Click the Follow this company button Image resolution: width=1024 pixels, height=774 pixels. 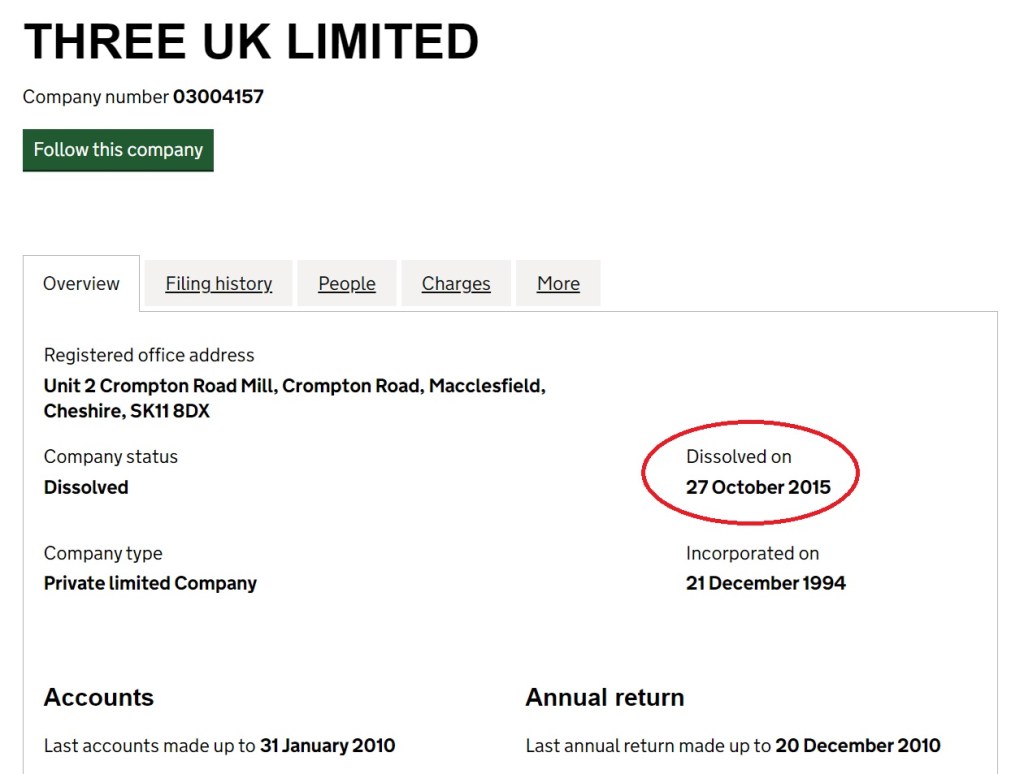point(118,150)
